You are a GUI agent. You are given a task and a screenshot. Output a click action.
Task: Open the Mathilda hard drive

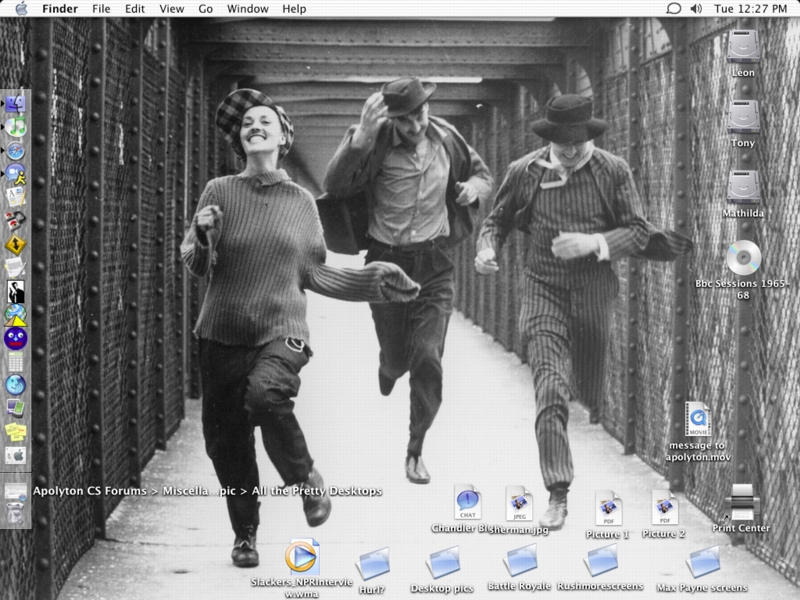coord(743,188)
